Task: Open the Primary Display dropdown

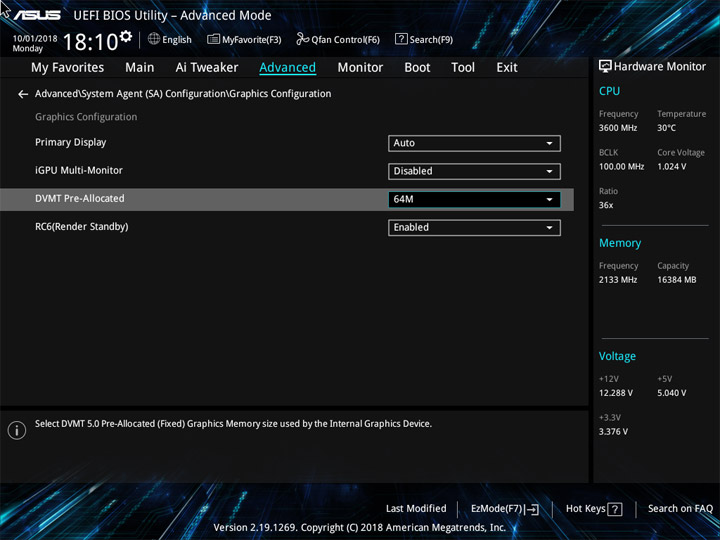Action: (474, 143)
